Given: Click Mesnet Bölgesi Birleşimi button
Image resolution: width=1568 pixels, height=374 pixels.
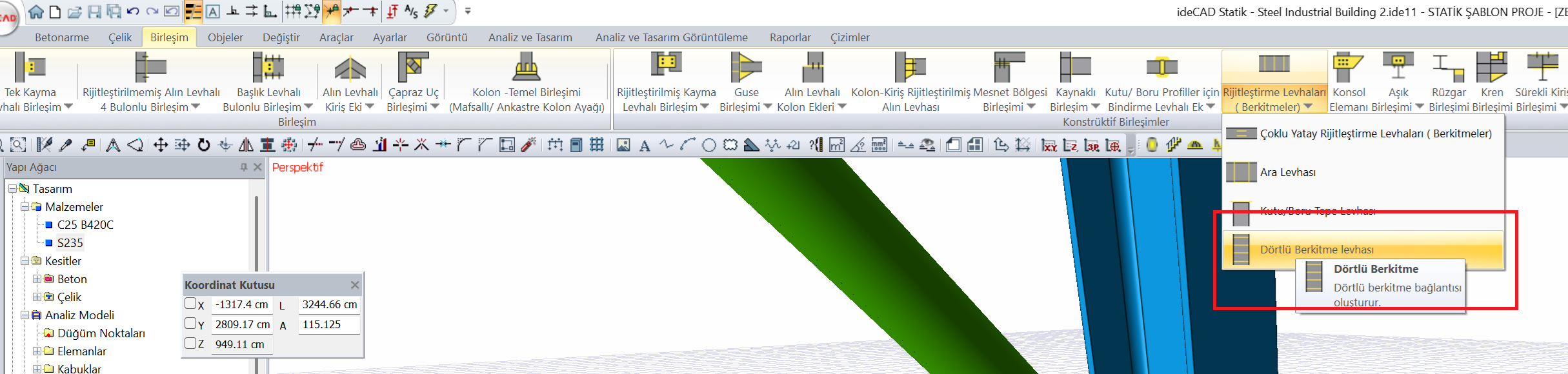Looking at the screenshot, I should 1010,81.
